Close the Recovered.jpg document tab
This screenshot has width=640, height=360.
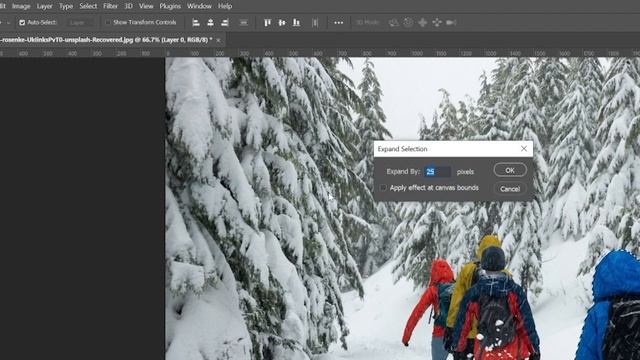click(218, 40)
